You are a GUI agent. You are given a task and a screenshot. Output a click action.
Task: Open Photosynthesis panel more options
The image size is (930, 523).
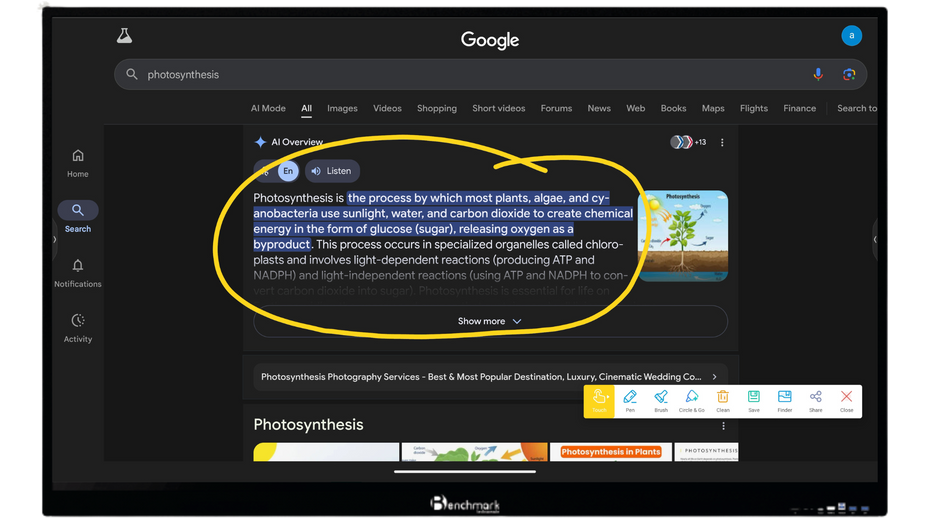723,426
